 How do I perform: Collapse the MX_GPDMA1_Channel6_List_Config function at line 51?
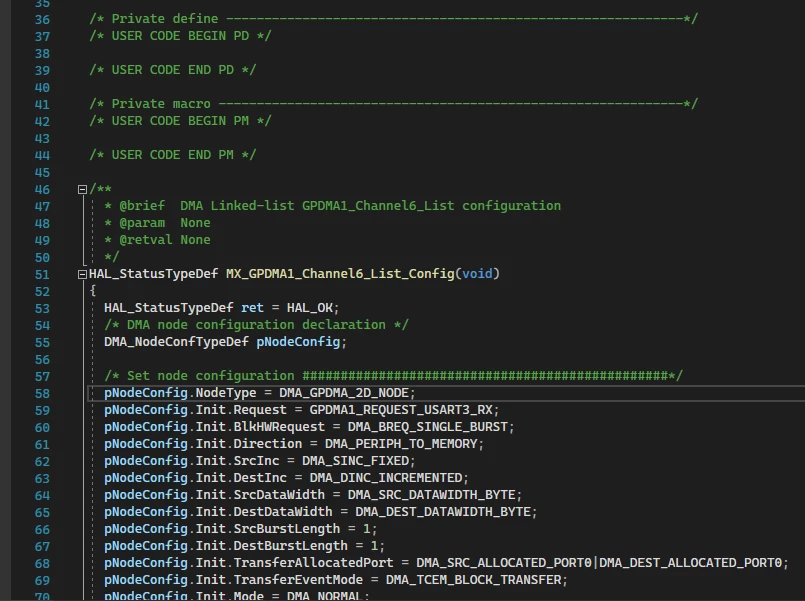[82, 275]
